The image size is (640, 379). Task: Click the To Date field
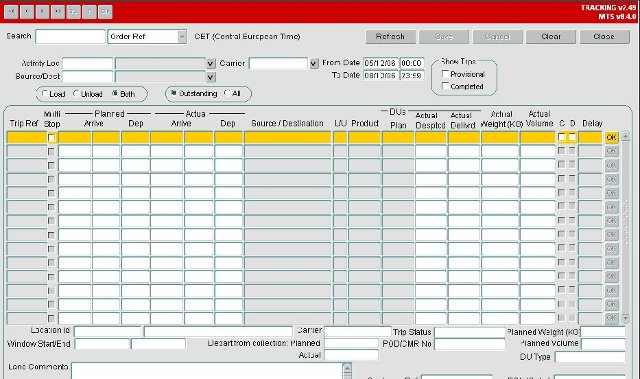pos(380,75)
